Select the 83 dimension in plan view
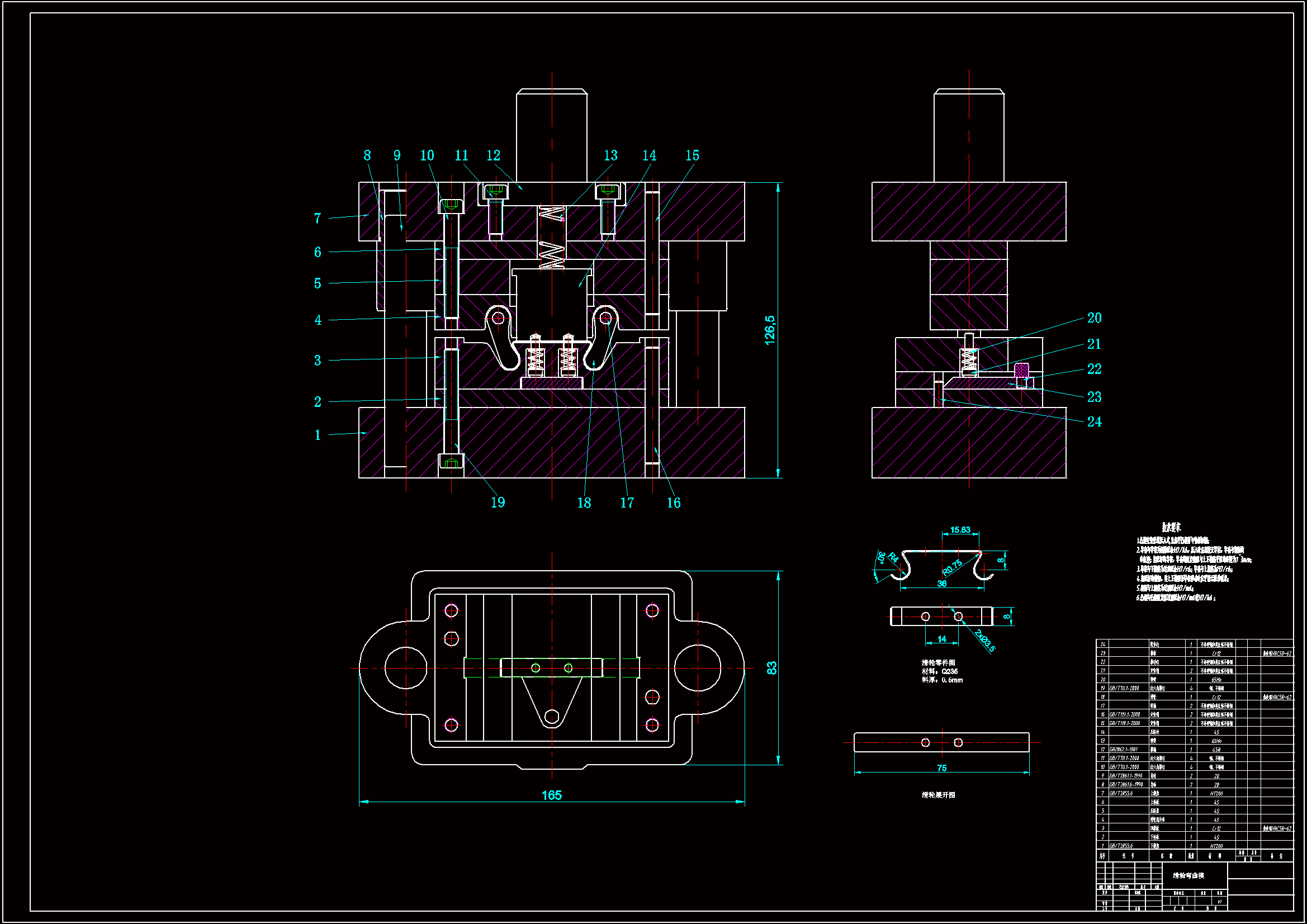 pos(772,668)
